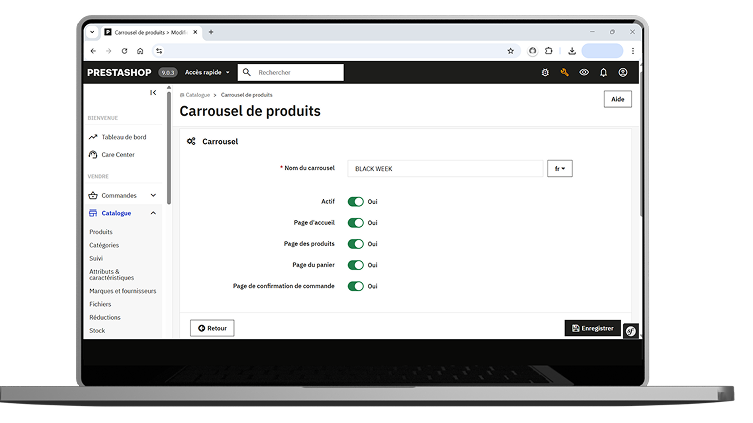Image resolution: width=753 pixels, height=423 pixels.
Task: Open Marques et fournisseurs
Action: [122, 291]
